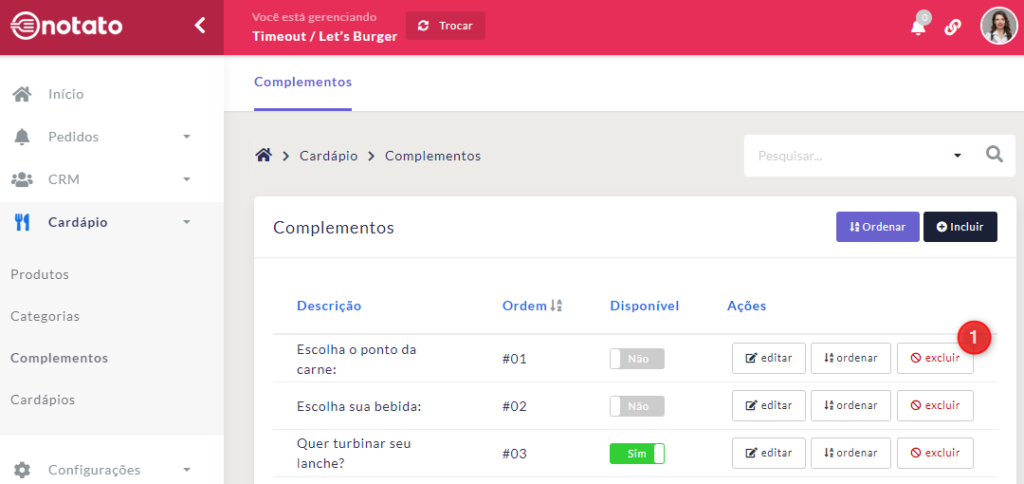This screenshot has width=1024, height=484.
Task: Click the search magnifier icon
Action: click(x=994, y=155)
